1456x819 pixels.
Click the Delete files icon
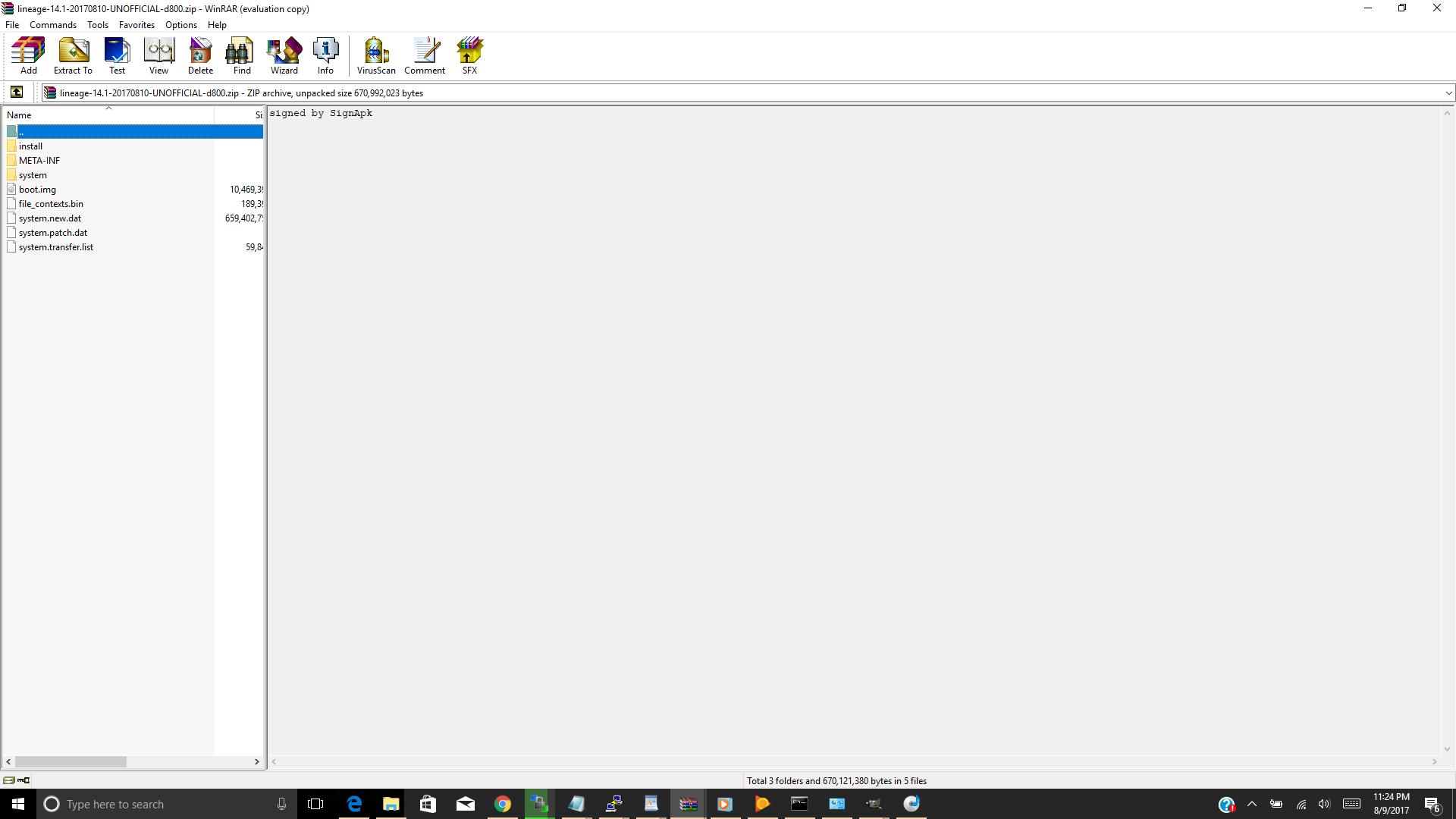(200, 56)
